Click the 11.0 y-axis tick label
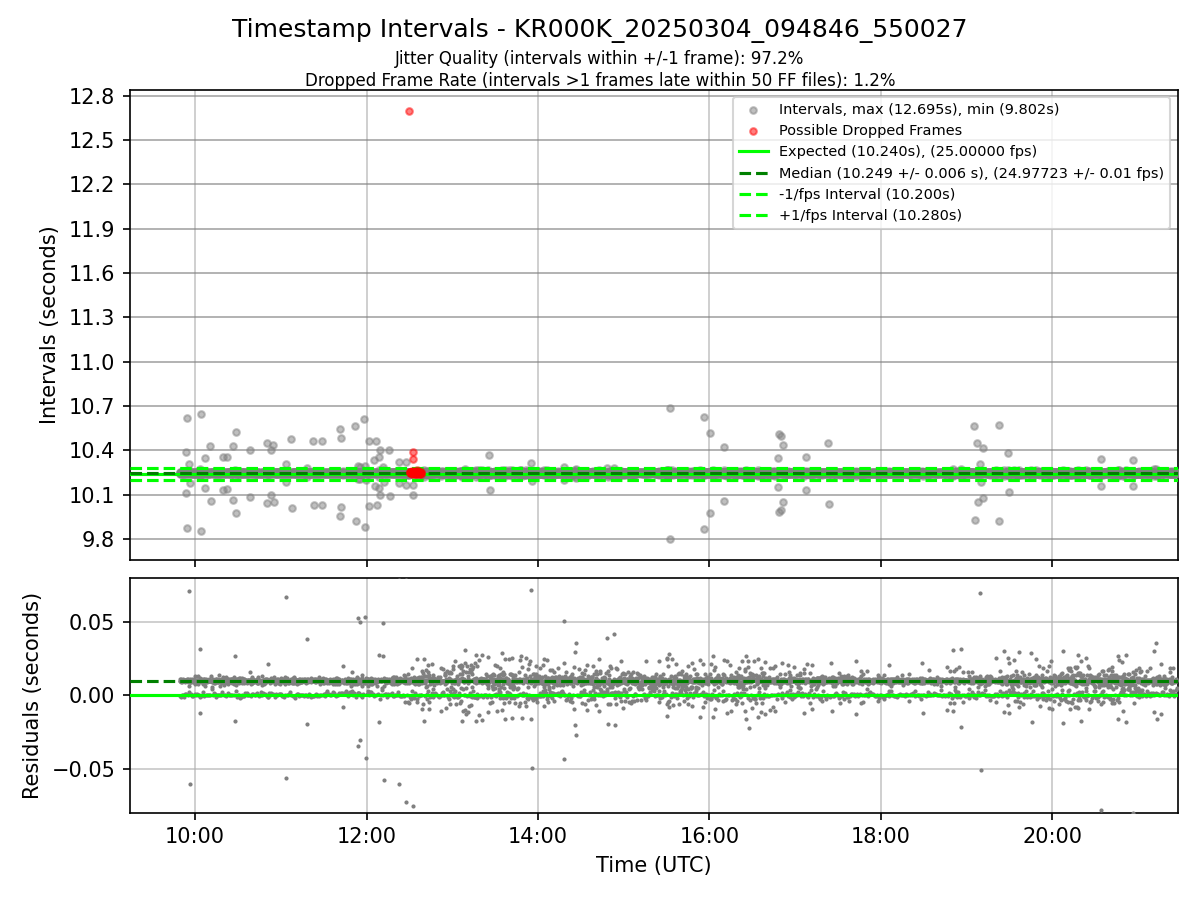Image resolution: width=1200 pixels, height=900 pixels. [93, 362]
